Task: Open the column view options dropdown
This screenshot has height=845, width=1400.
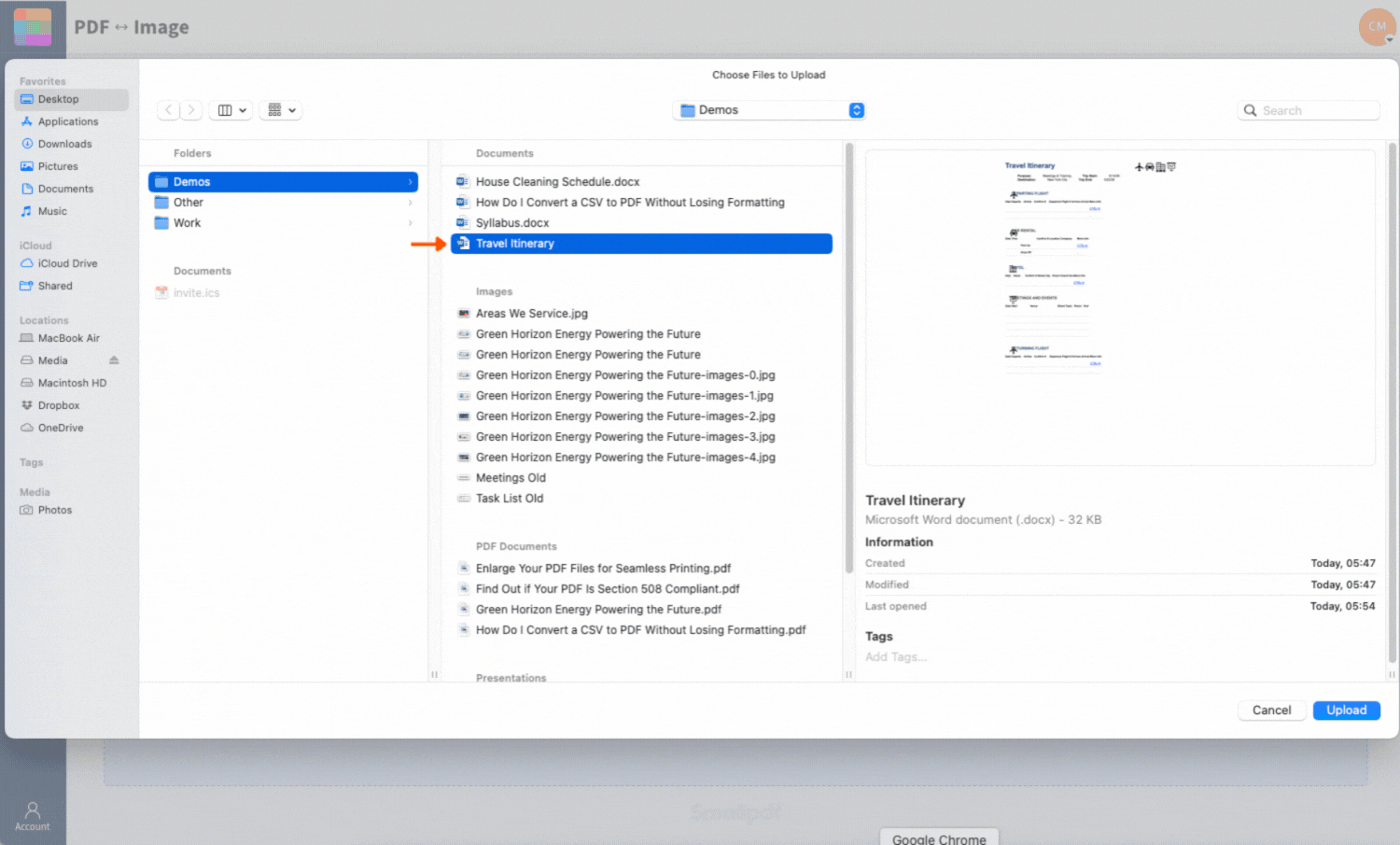Action: (230, 109)
